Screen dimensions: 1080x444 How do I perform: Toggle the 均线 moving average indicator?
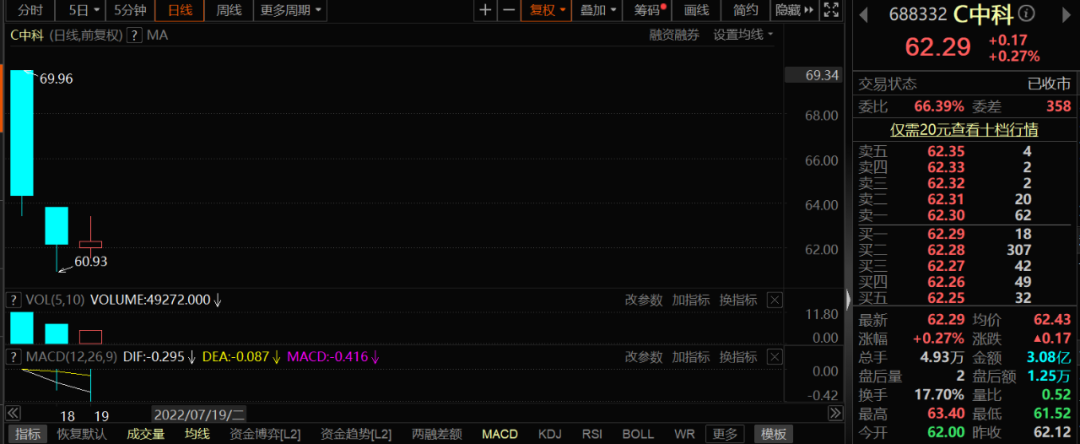(x=197, y=434)
